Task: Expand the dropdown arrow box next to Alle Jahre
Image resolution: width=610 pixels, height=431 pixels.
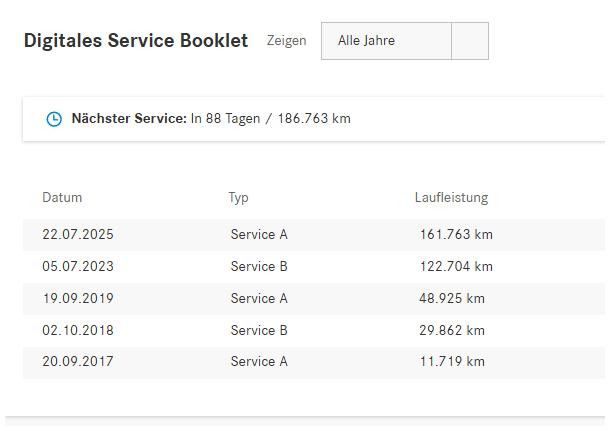Action: [470, 41]
